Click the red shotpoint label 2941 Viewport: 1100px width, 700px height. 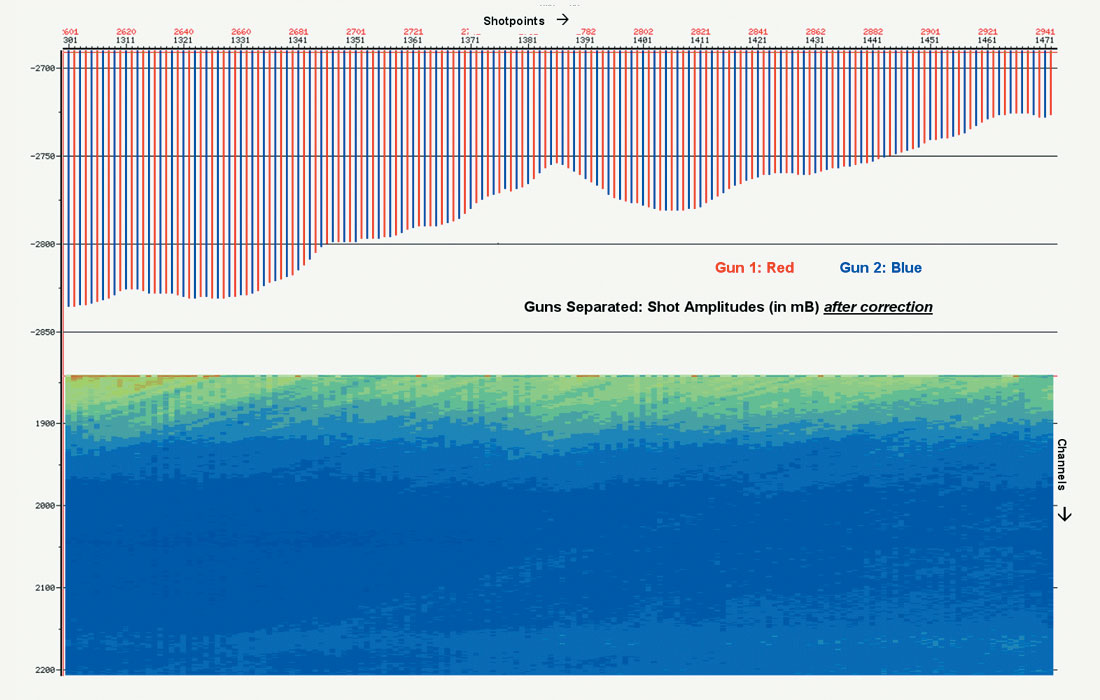(1045, 32)
